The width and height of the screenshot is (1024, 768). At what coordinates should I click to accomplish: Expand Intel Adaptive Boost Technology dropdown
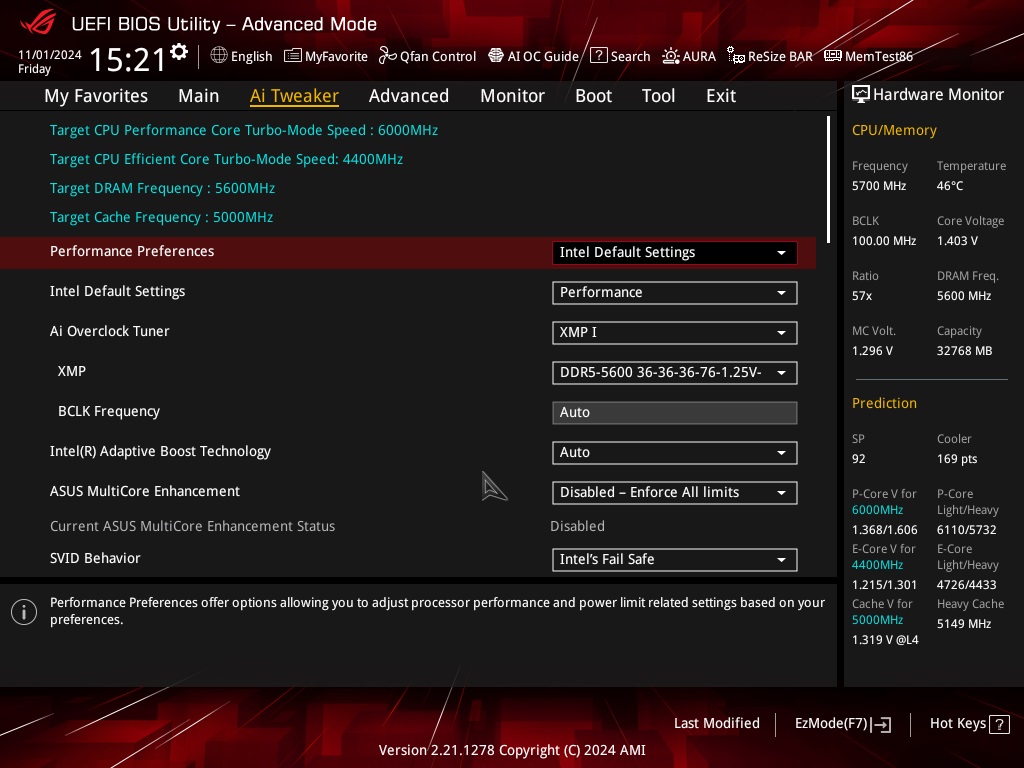[x=675, y=453]
